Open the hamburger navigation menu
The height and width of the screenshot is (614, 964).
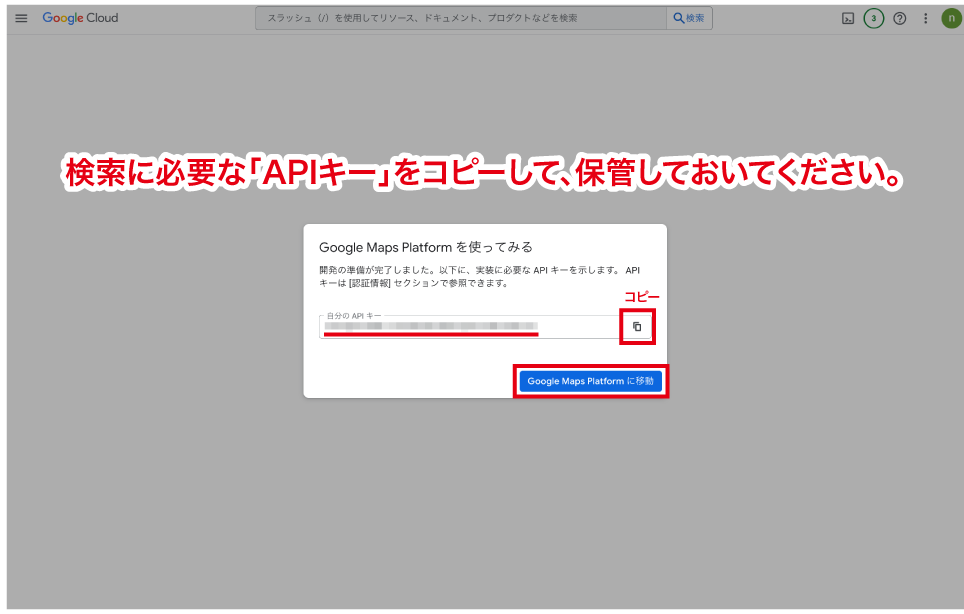click(x=21, y=18)
